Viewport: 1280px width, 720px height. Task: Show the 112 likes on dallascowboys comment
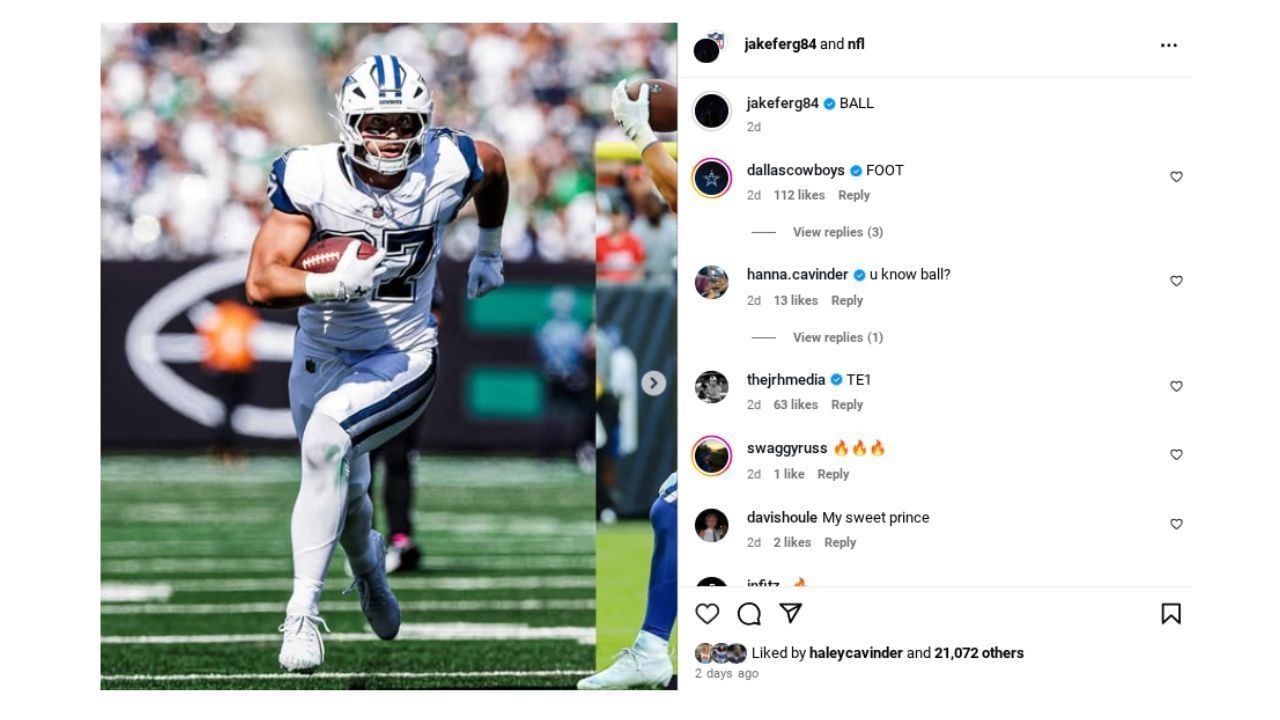click(799, 195)
